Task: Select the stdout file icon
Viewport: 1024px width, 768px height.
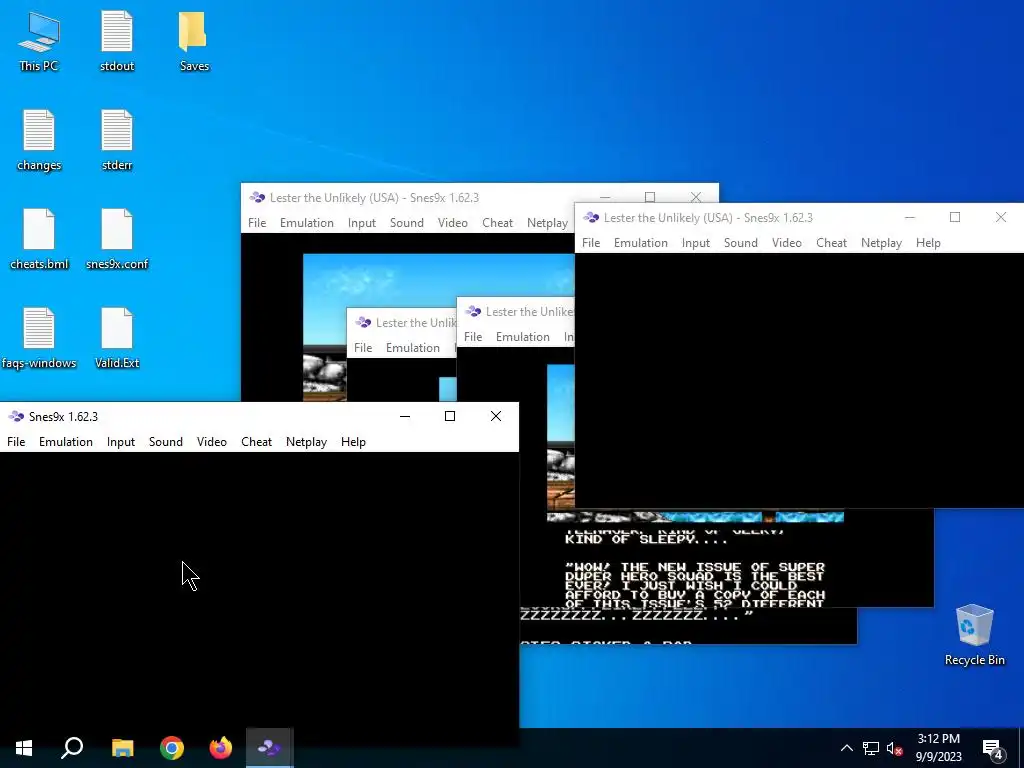Action: [x=117, y=40]
